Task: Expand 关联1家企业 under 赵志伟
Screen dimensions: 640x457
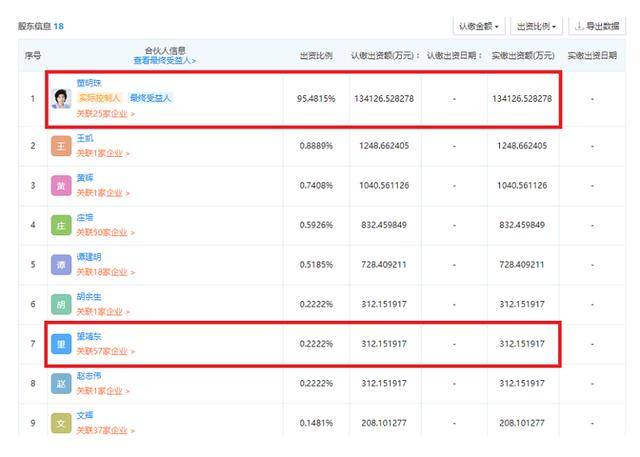Action: tap(103, 391)
